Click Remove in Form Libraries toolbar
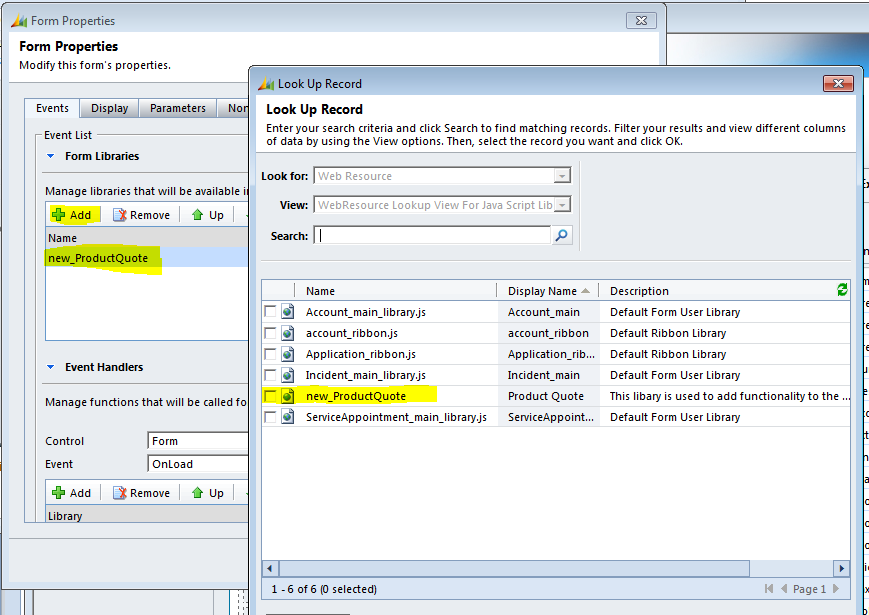 (141, 215)
